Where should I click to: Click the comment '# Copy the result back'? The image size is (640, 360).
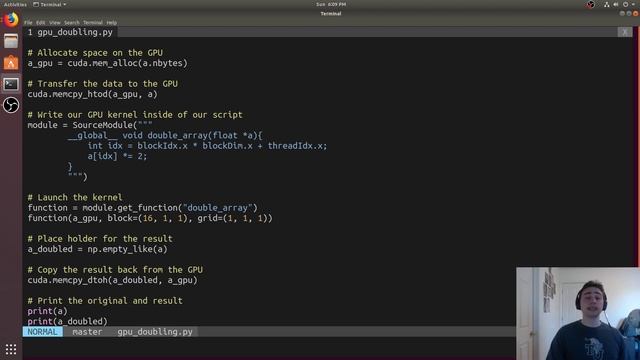tap(115, 270)
